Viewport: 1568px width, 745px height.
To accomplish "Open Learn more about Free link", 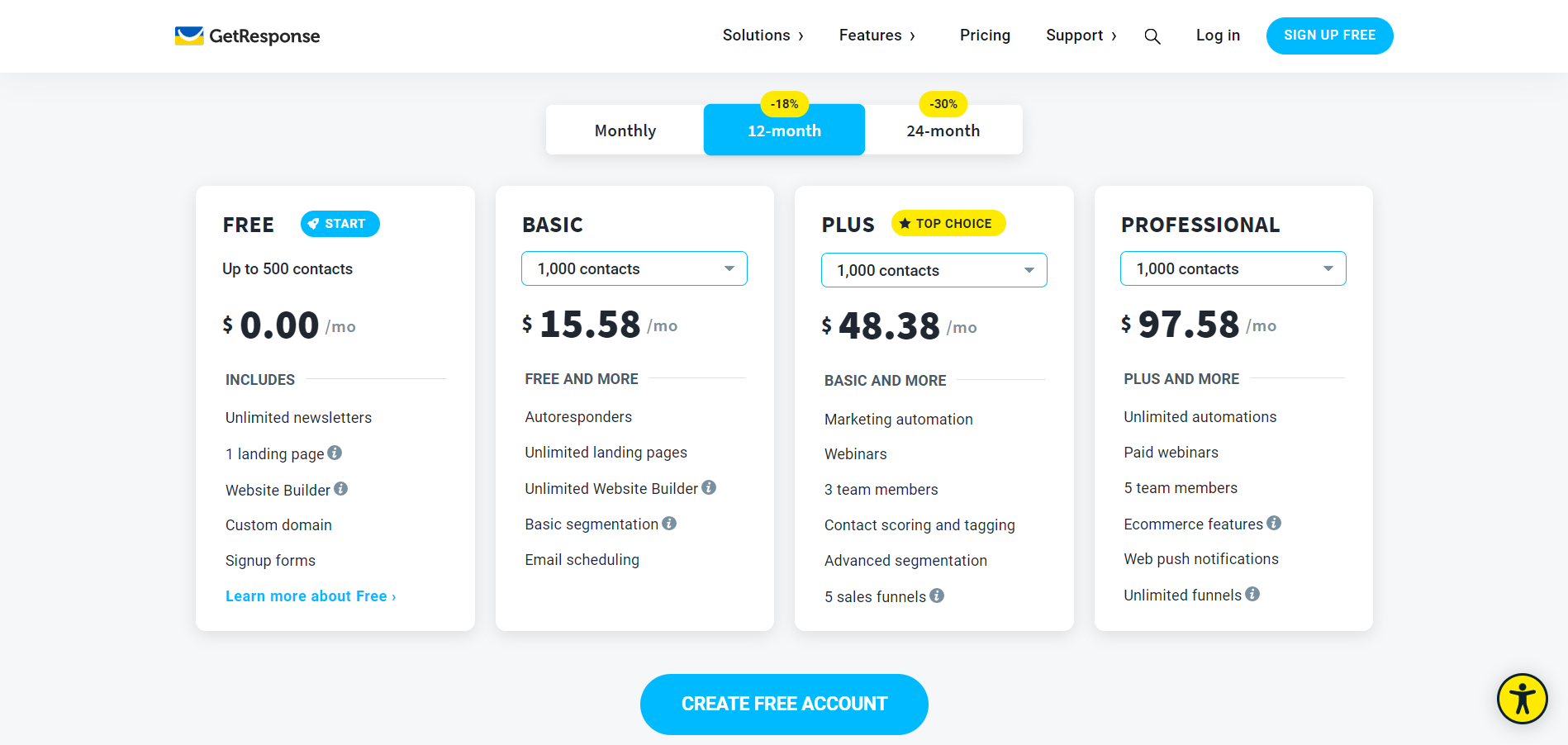I will (311, 596).
